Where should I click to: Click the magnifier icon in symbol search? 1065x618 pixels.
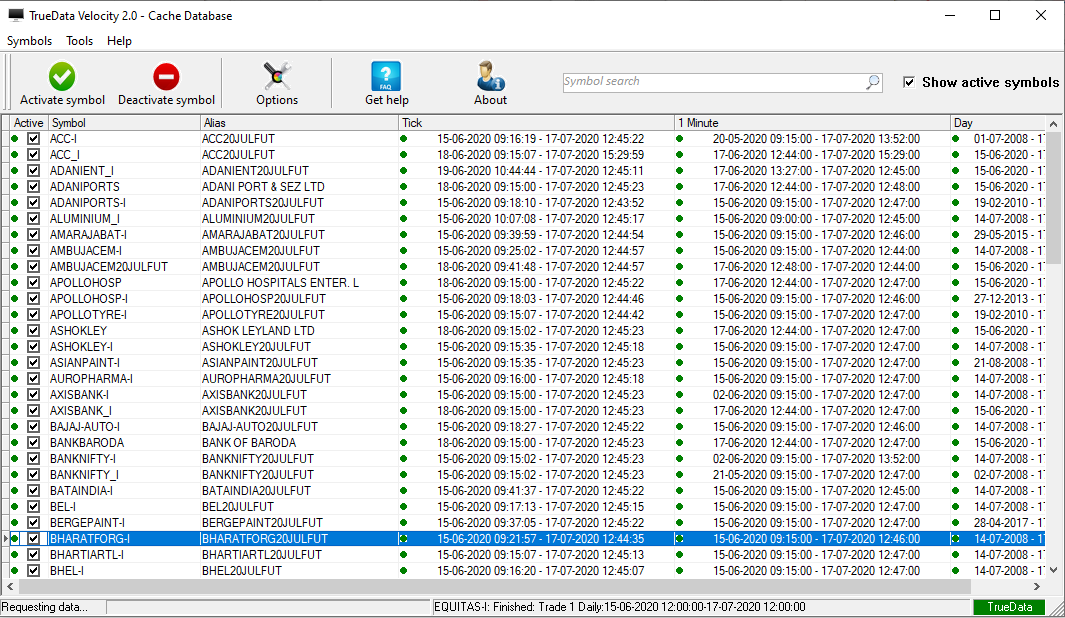[x=873, y=82]
